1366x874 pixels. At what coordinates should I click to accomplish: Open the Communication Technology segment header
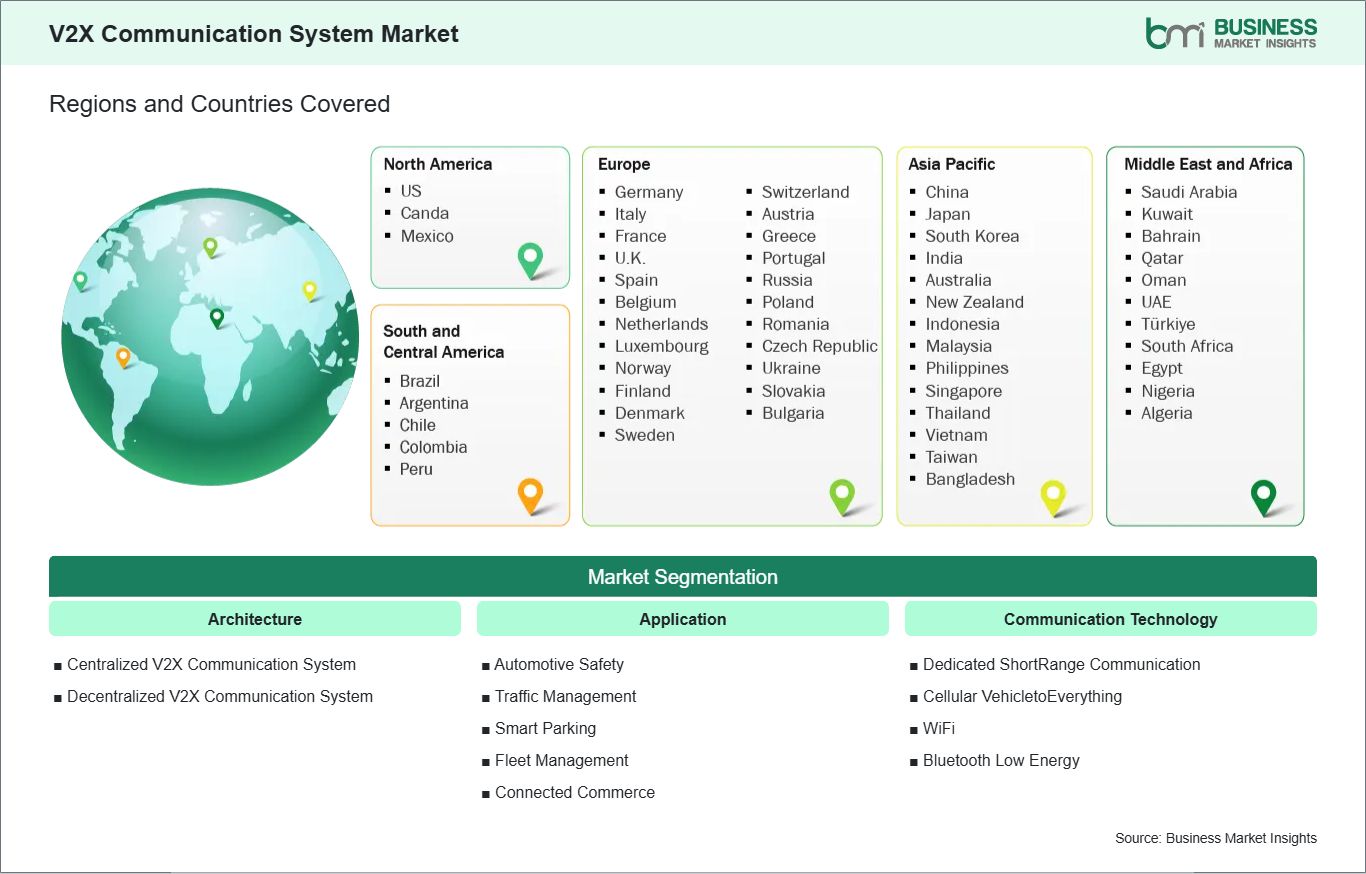1110,619
